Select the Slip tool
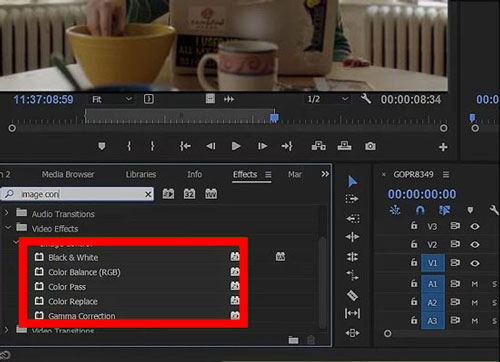 click(x=352, y=313)
